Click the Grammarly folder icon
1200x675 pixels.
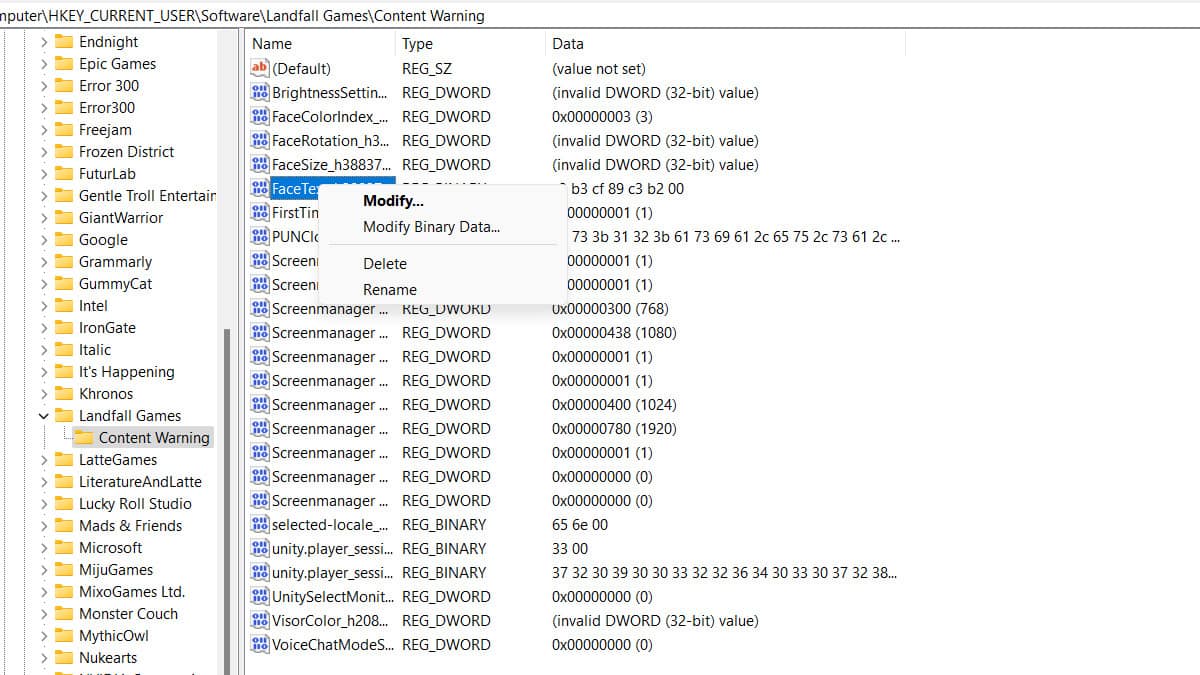[x=64, y=262]
